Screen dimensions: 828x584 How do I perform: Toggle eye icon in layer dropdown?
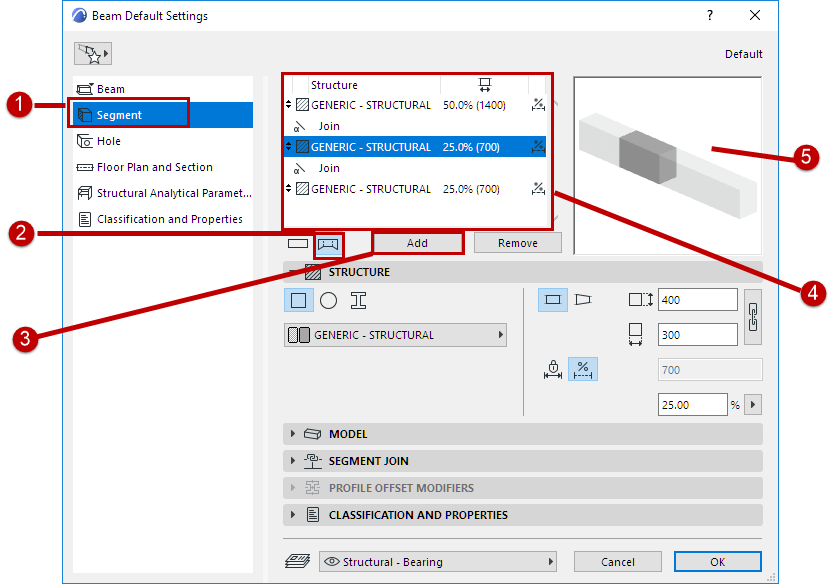[332, 561]
